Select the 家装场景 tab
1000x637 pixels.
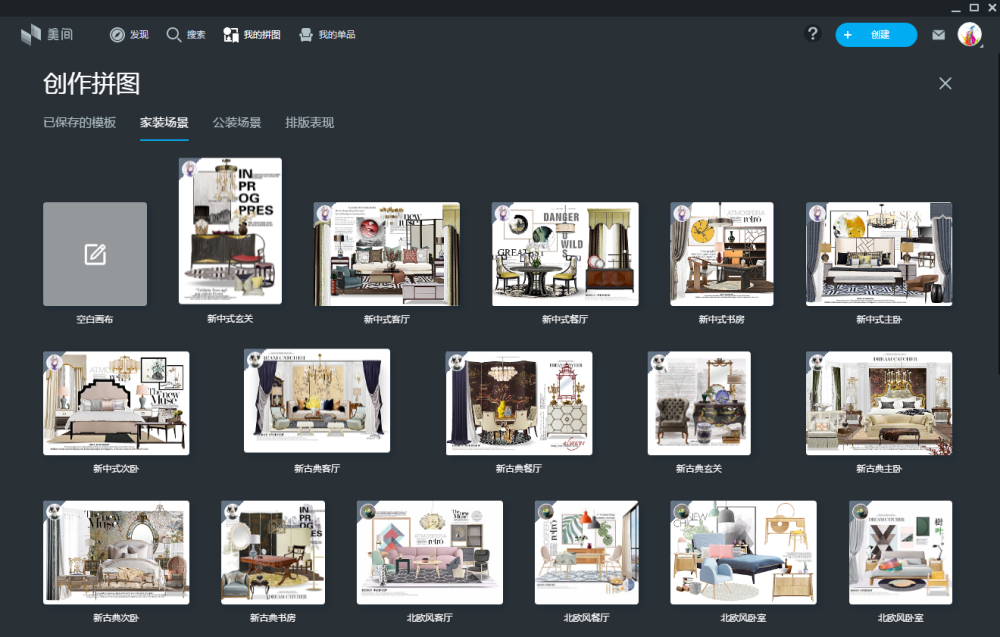pos(164,123)
